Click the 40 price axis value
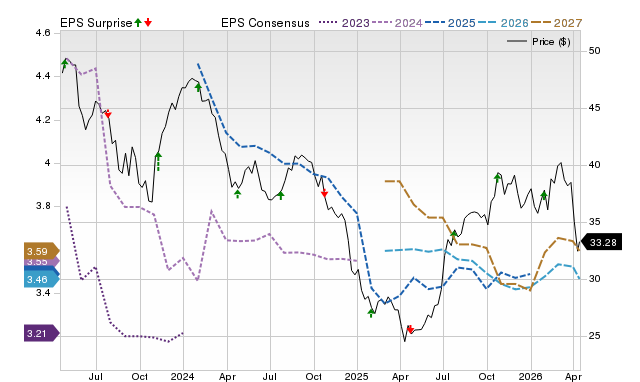The height and width of the screenshot is (382, 640). click(x=594, y=164)
